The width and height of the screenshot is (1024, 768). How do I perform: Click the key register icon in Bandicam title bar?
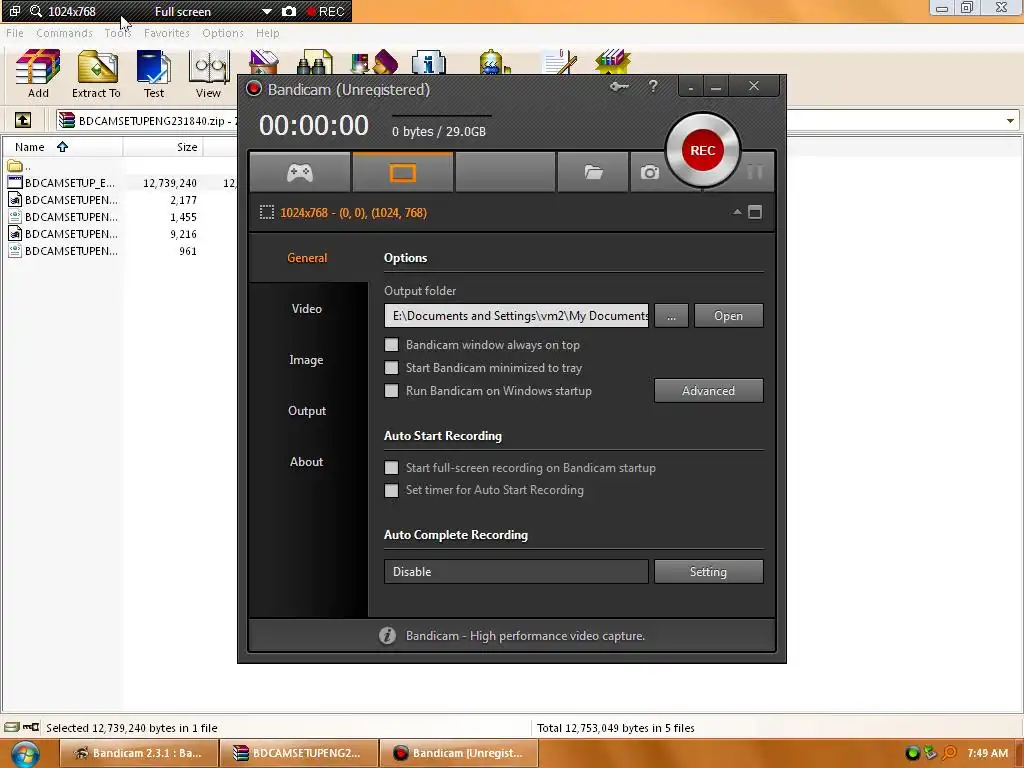click(x=619, y=86)
